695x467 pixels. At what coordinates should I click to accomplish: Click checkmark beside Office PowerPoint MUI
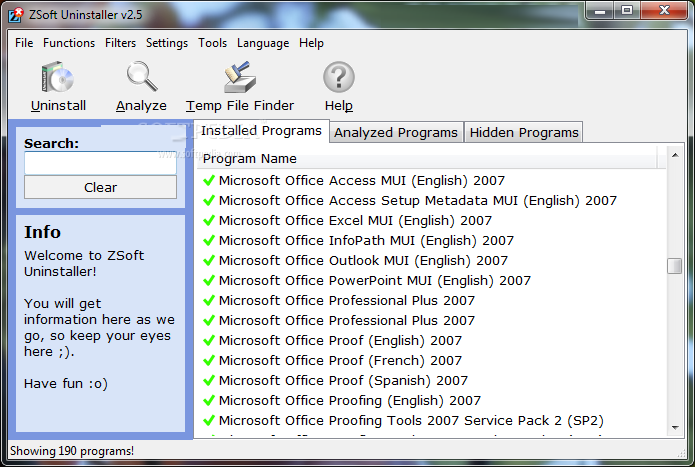[209, 280]
